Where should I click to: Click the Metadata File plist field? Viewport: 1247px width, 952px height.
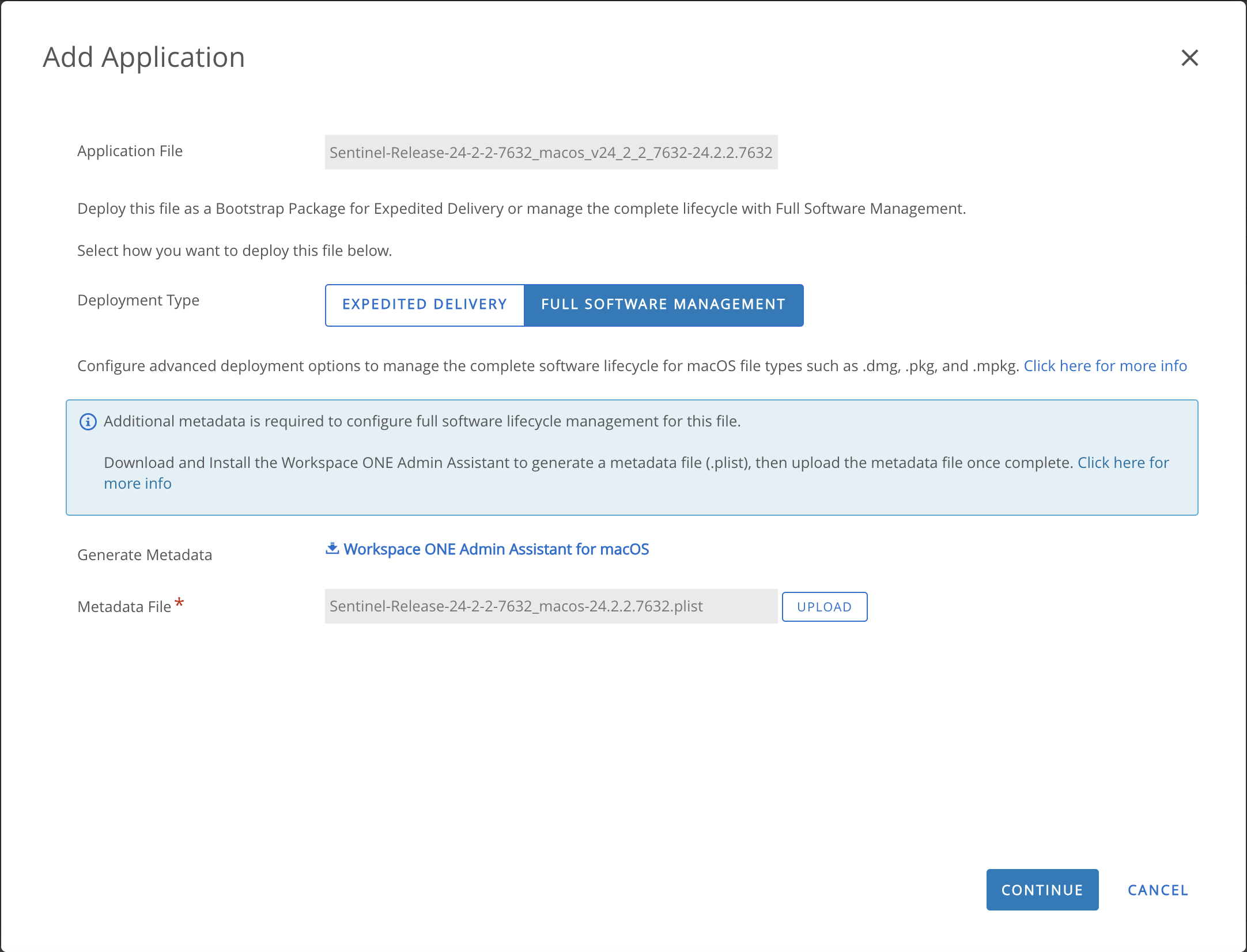(x=551, y=606)
